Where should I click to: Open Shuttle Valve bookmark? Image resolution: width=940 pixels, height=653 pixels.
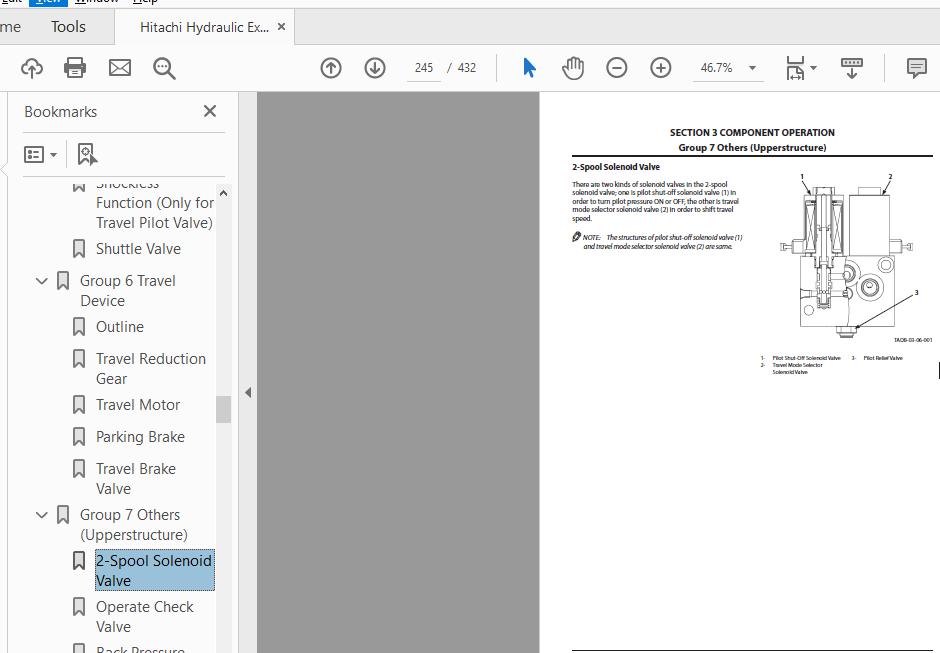[x=138, y=249]
